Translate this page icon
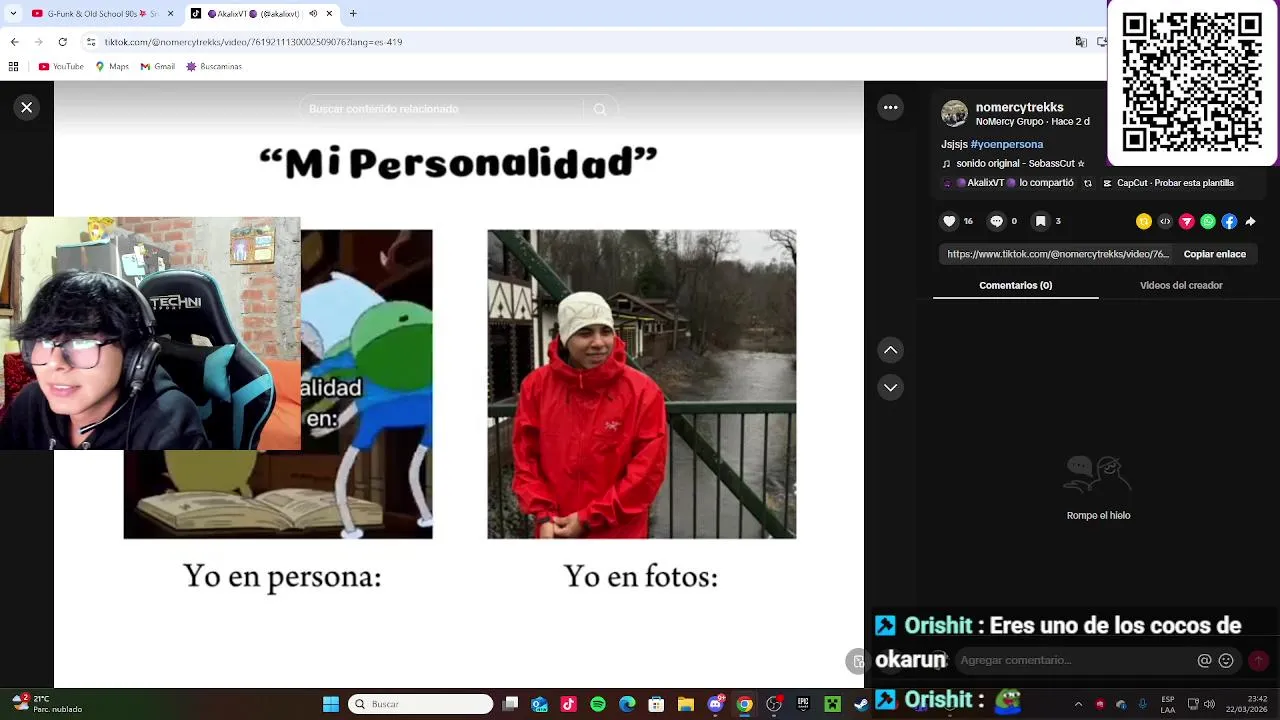The height and width of the screenshot is (720, 1280). pos(1081,42)
